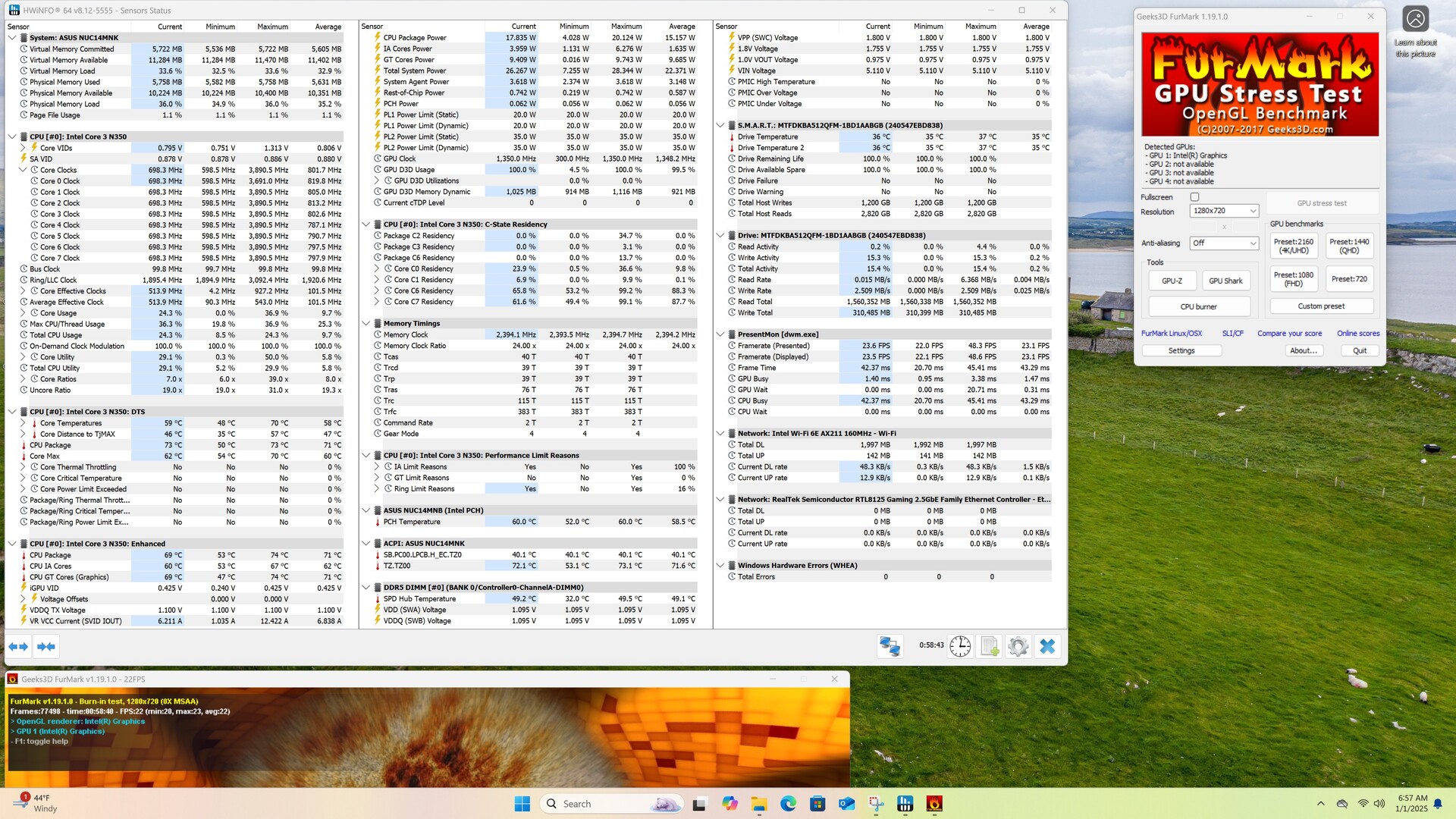Open the Resolution 1280x720 dropdown
Viewport: 1456px width, 819px height.
click(1223, 211)
